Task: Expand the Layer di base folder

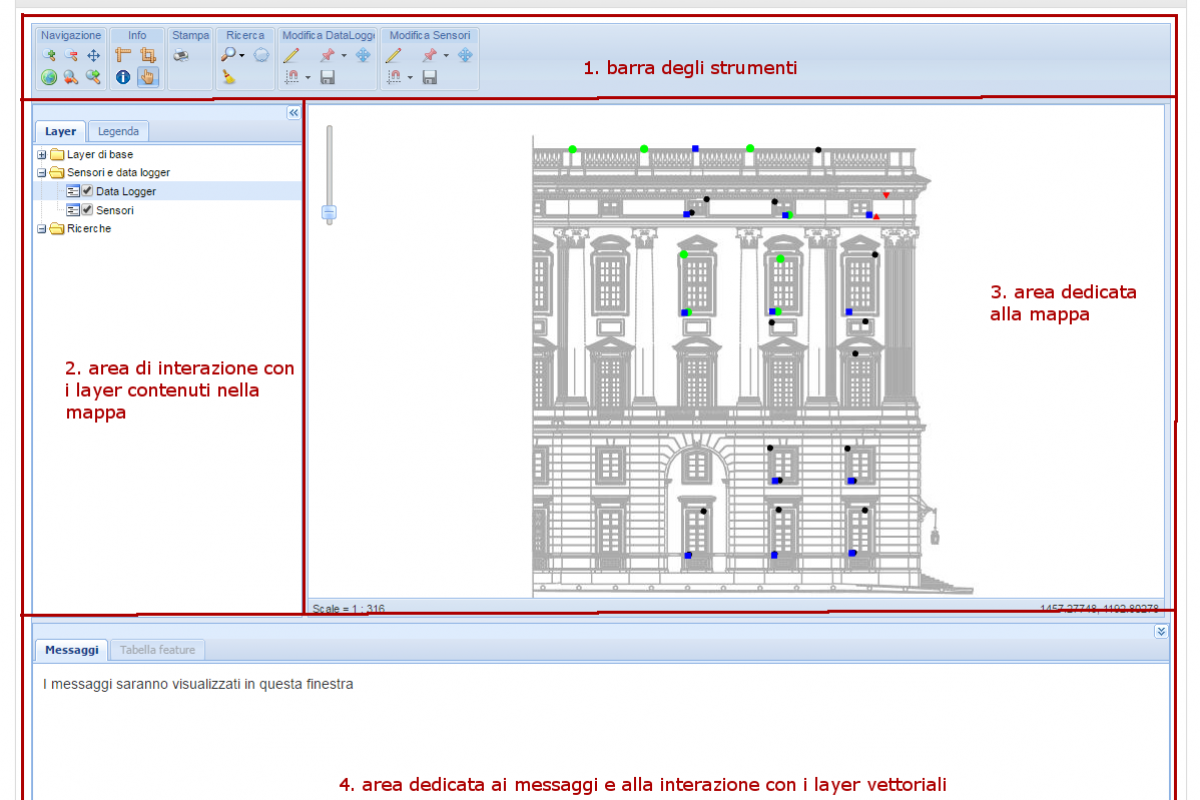Action: click(x=41, y=155)
